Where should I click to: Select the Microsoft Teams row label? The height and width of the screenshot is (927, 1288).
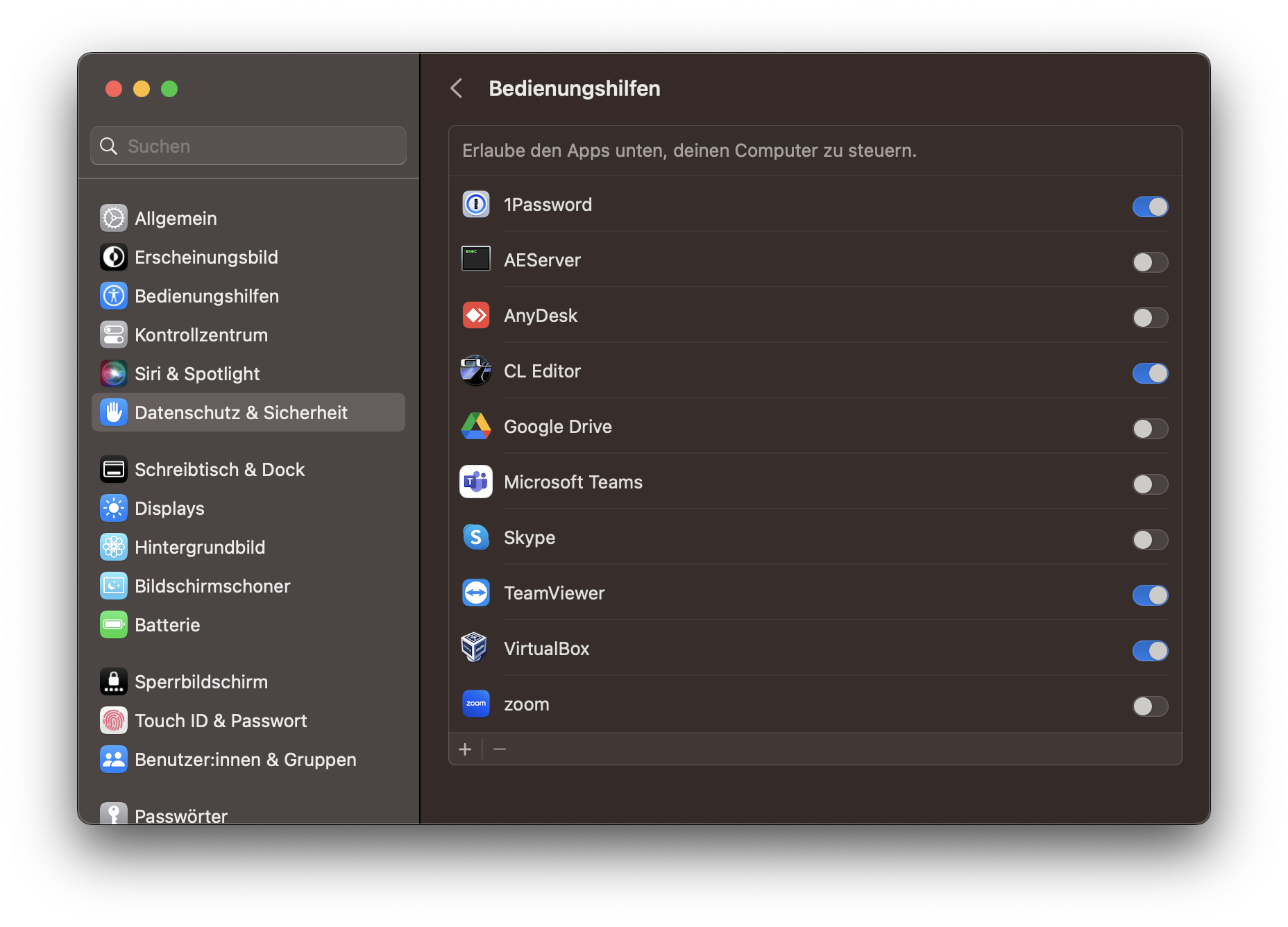(x=573, y=482)
